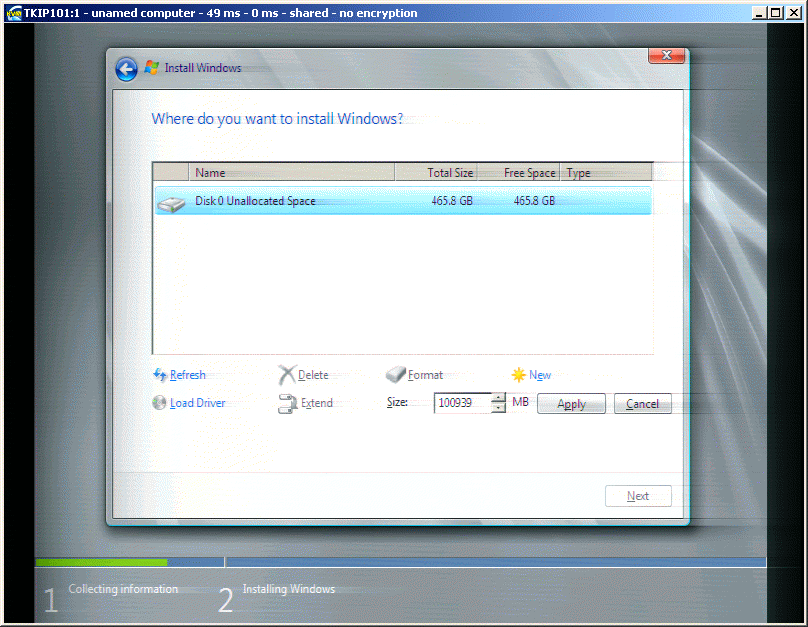Decrease size with the spinner down arrow
The height and width of the screenshot is (627, 808).
pos(498,408)
